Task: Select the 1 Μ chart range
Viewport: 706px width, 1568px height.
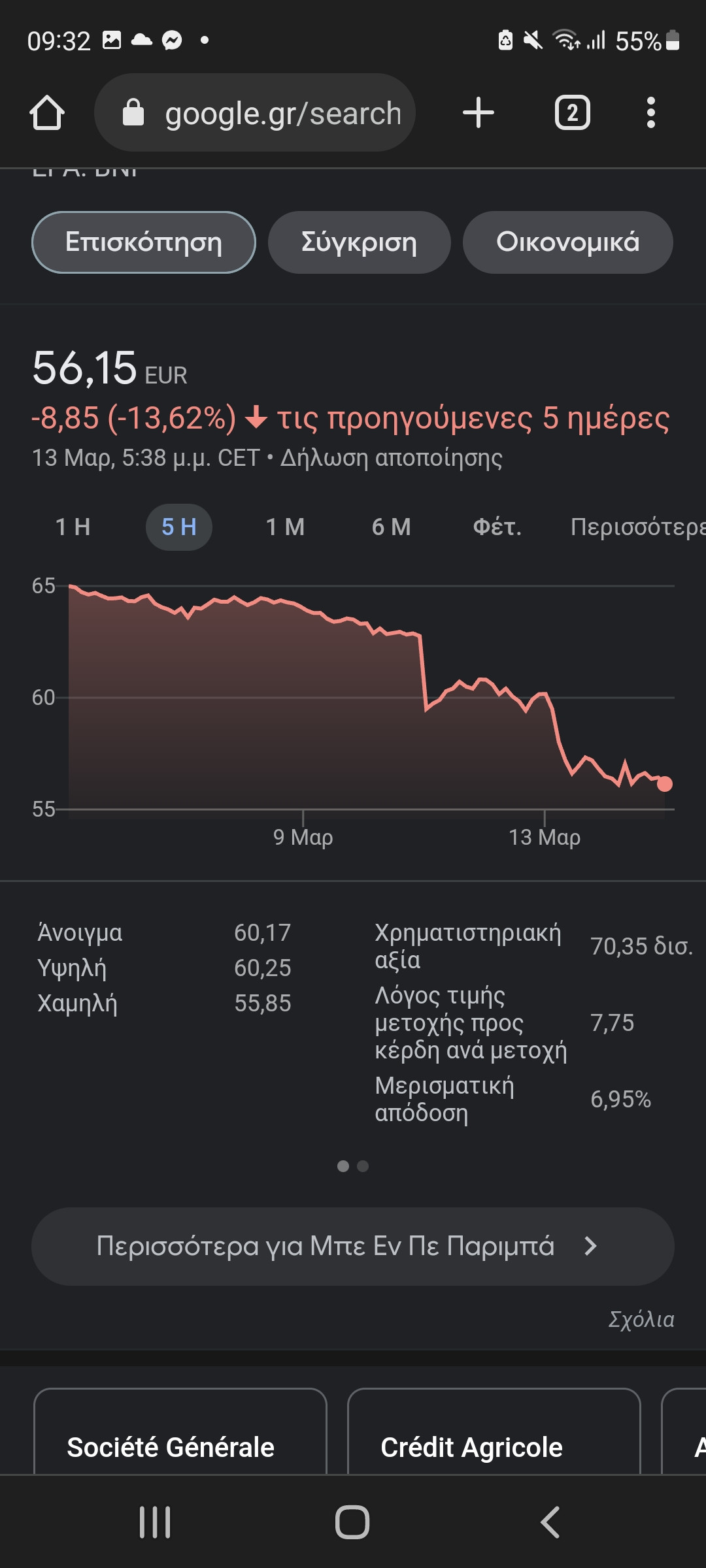Action: click(285, 527)
